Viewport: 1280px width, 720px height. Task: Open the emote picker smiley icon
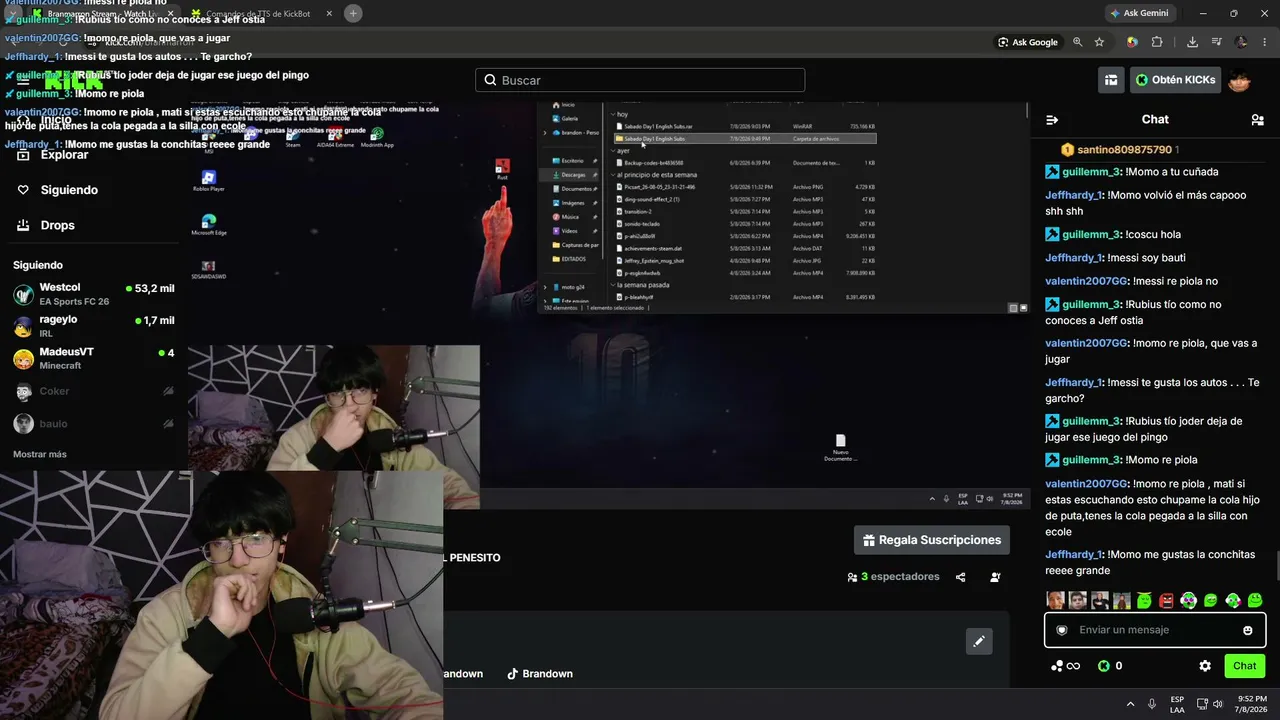[x=1247, y=630]
